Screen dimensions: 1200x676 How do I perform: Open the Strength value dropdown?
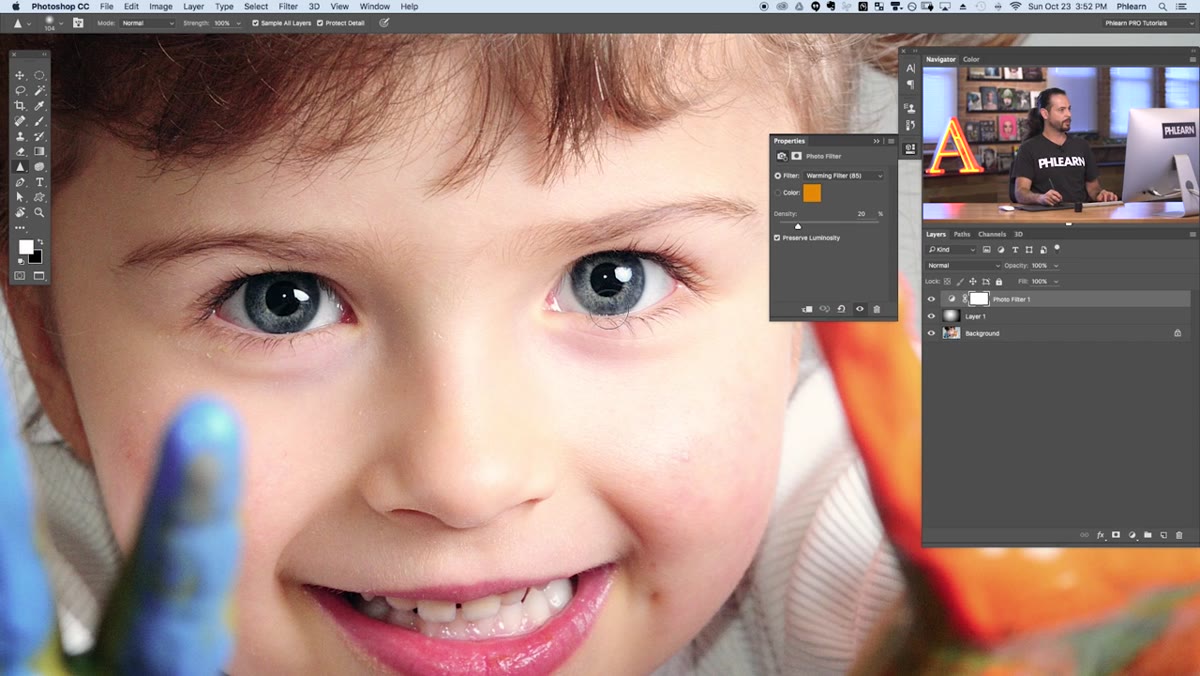pos(239,23)
